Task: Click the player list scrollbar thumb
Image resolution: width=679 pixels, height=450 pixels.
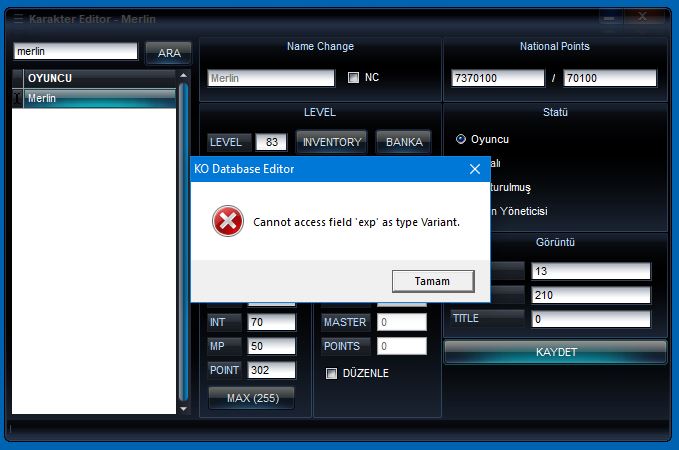Action: [x=184, y=242]
